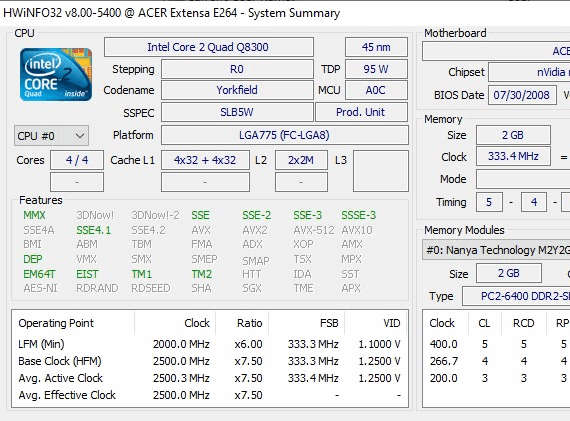Click the CL column header
This screenshot has height=421, width=570.
click(484, 323)
